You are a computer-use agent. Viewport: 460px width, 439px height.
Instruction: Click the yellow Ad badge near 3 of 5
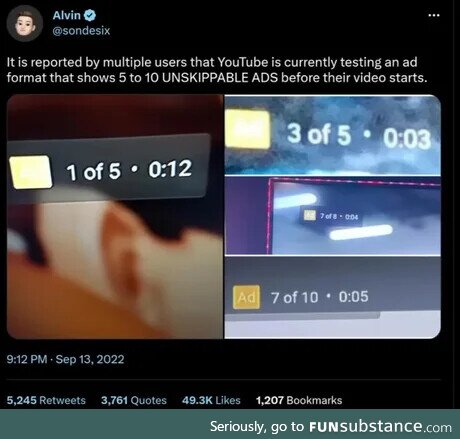pos(247,129)
